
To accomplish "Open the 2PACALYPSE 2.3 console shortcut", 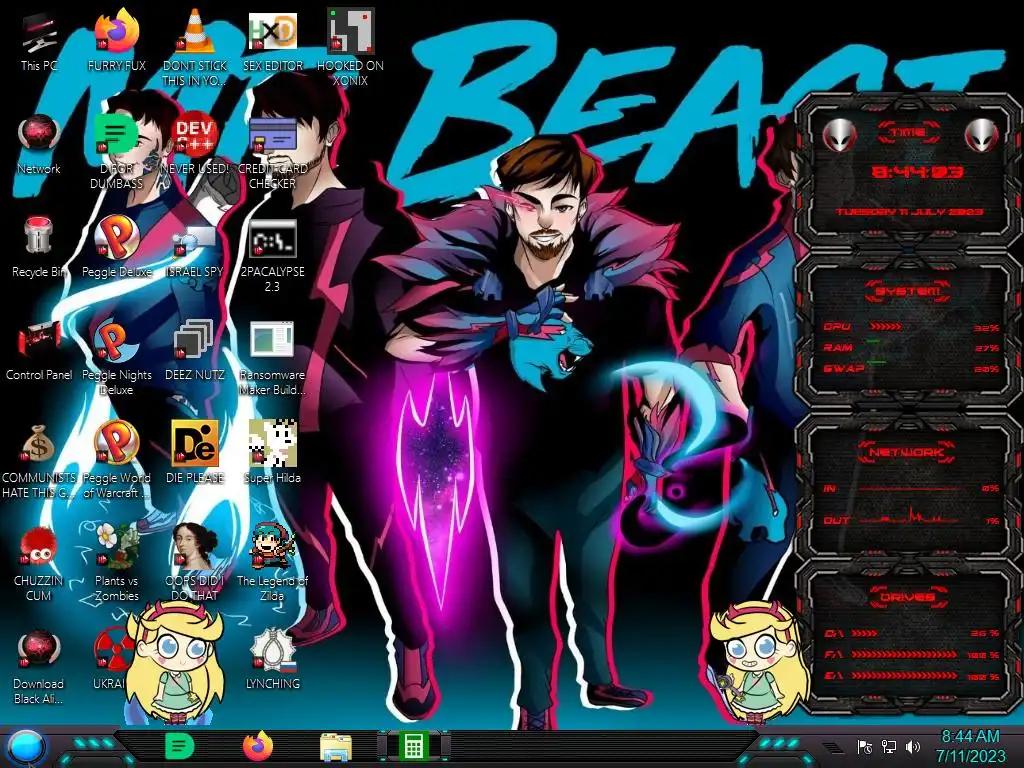I will click(x=272, y=253).
